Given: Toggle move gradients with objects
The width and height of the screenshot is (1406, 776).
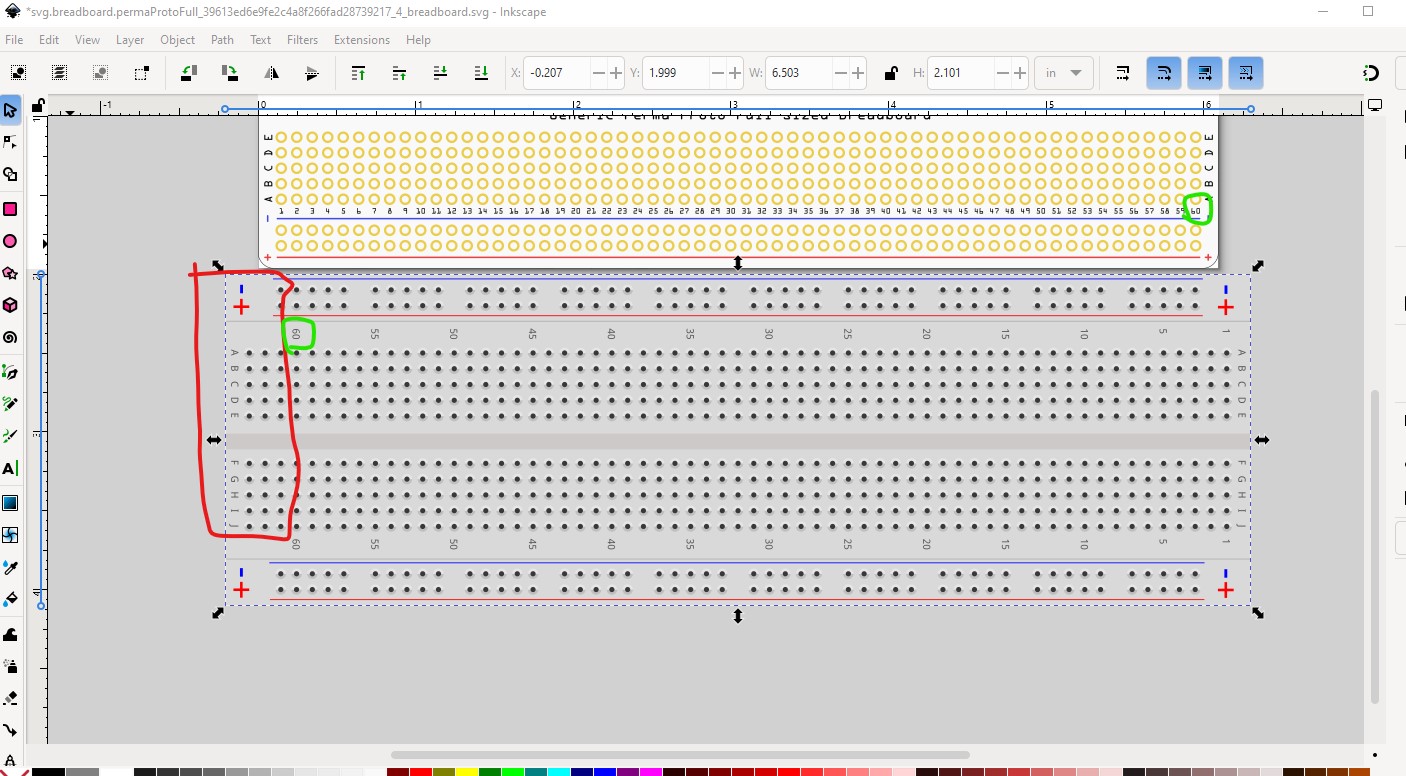Looking at the screenshot, I should [x=1205, y=73].
